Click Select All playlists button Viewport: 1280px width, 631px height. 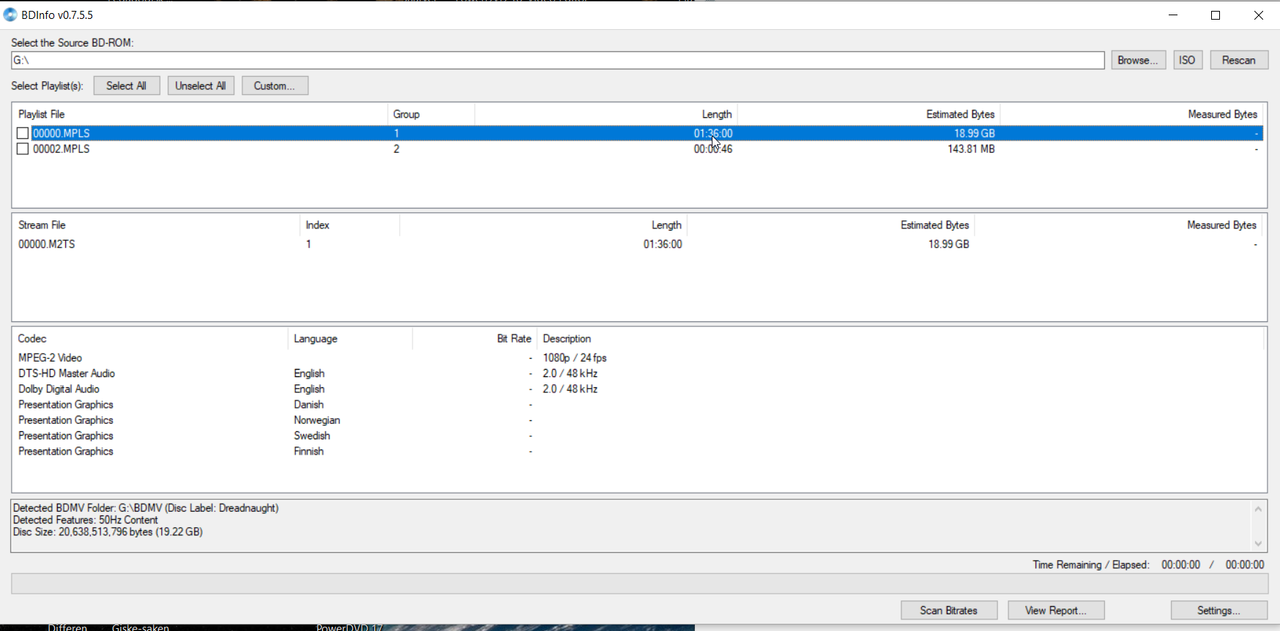click(x=126, y=86)
